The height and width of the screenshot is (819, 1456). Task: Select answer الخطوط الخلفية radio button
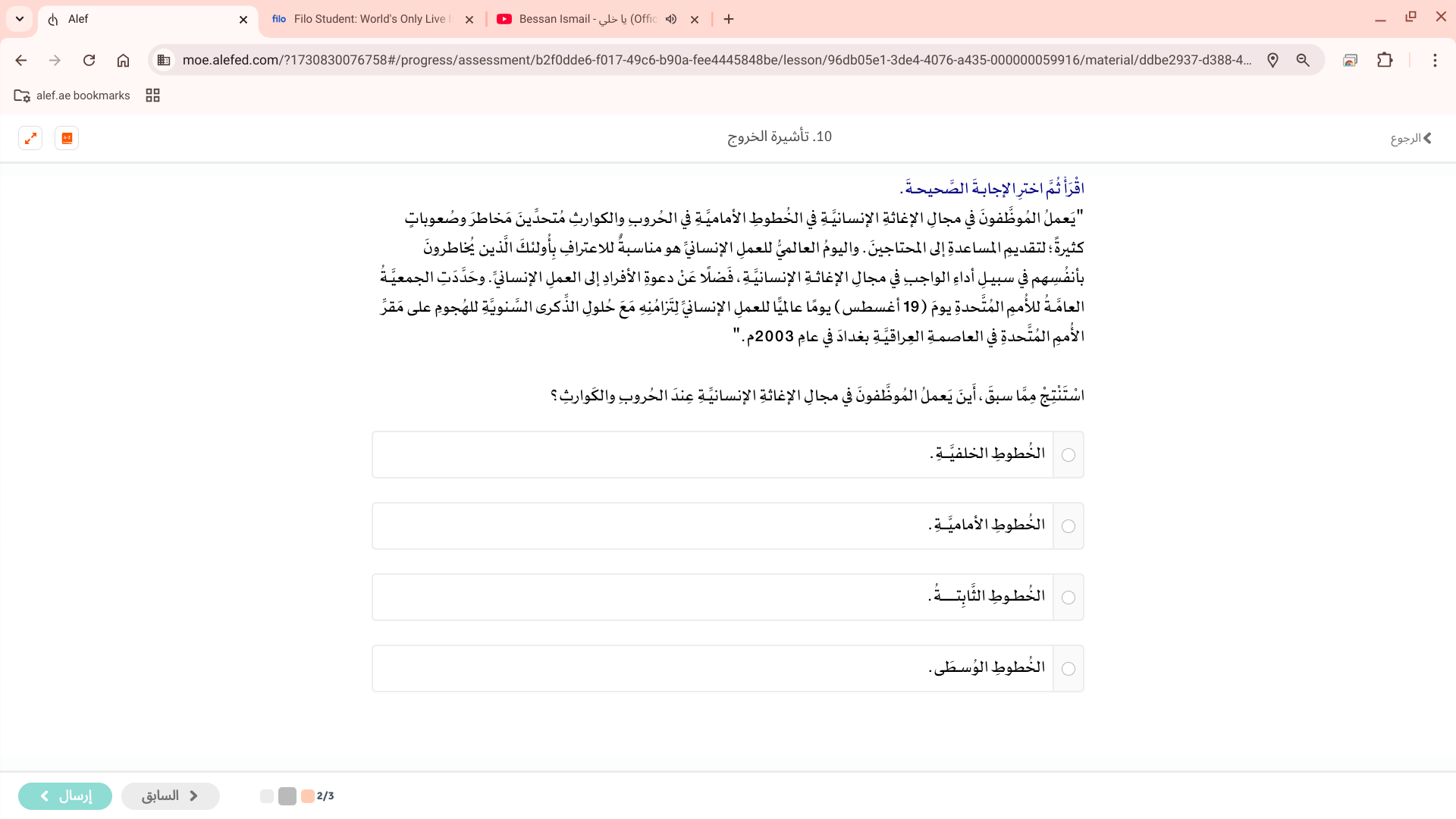[x=1068, y=455]
